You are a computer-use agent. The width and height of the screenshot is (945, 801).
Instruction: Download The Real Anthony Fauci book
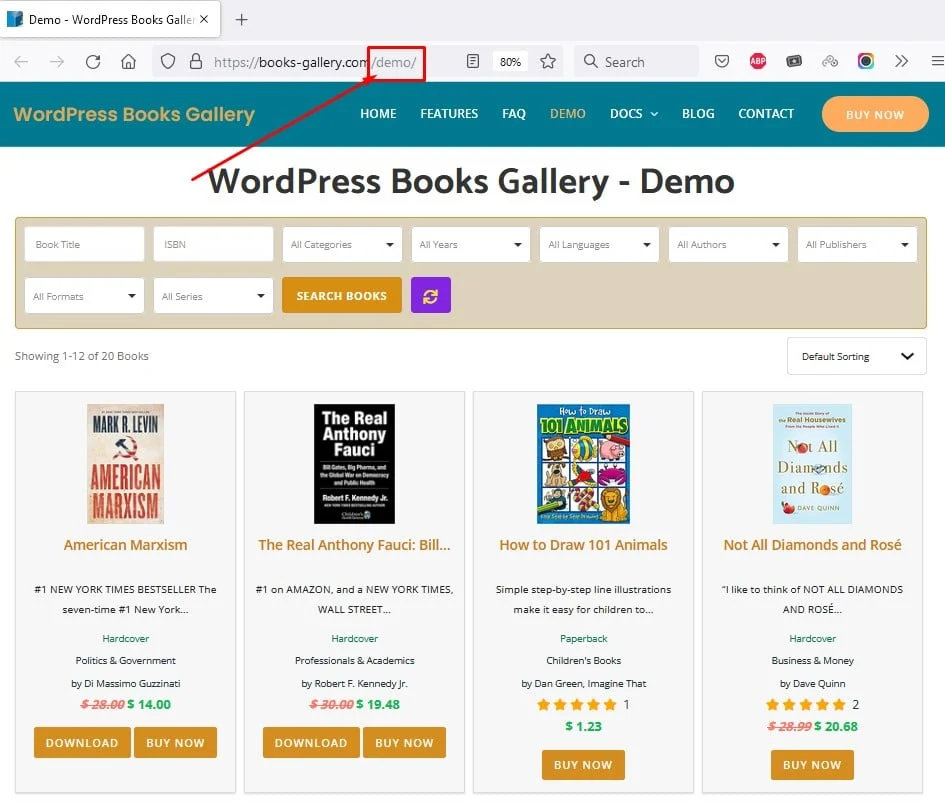311,743
